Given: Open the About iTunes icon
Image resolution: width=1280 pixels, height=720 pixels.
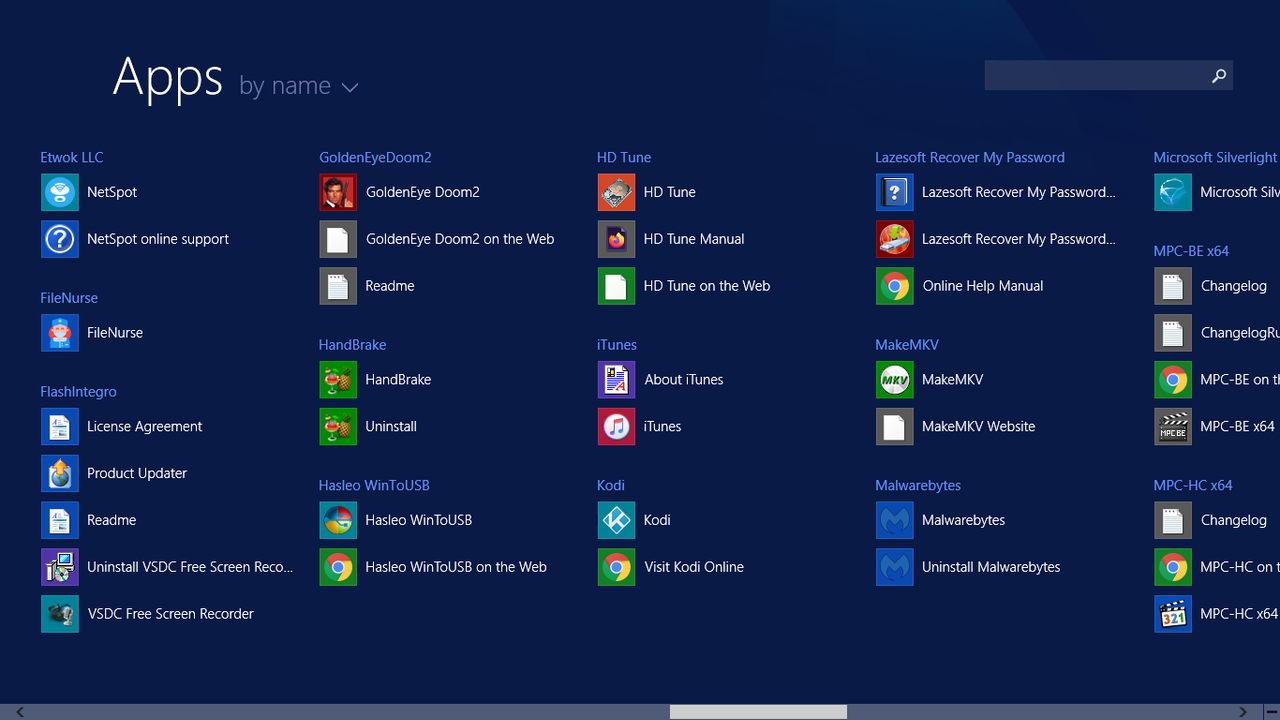Looking at the screenshot, I should pyautogui.click(x=616, y=380).
